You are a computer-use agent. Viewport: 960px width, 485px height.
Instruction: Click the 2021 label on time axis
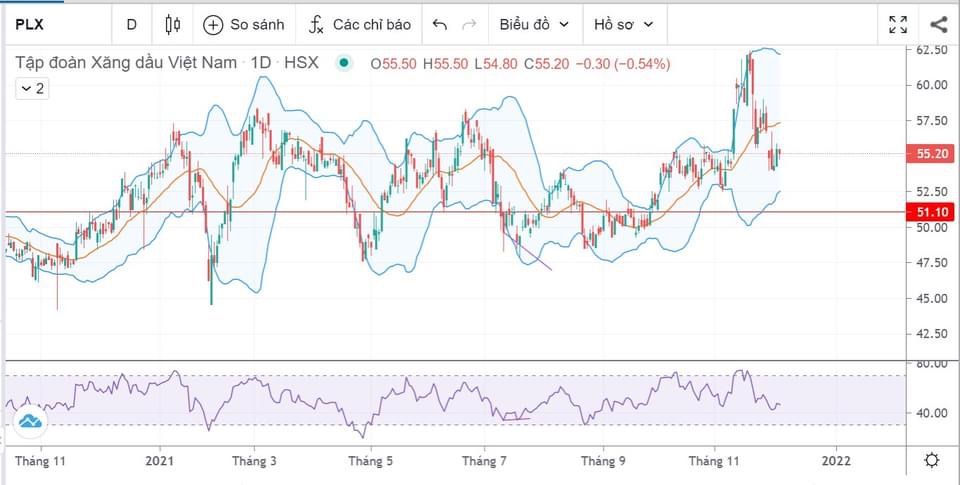[x=160, y=461]
